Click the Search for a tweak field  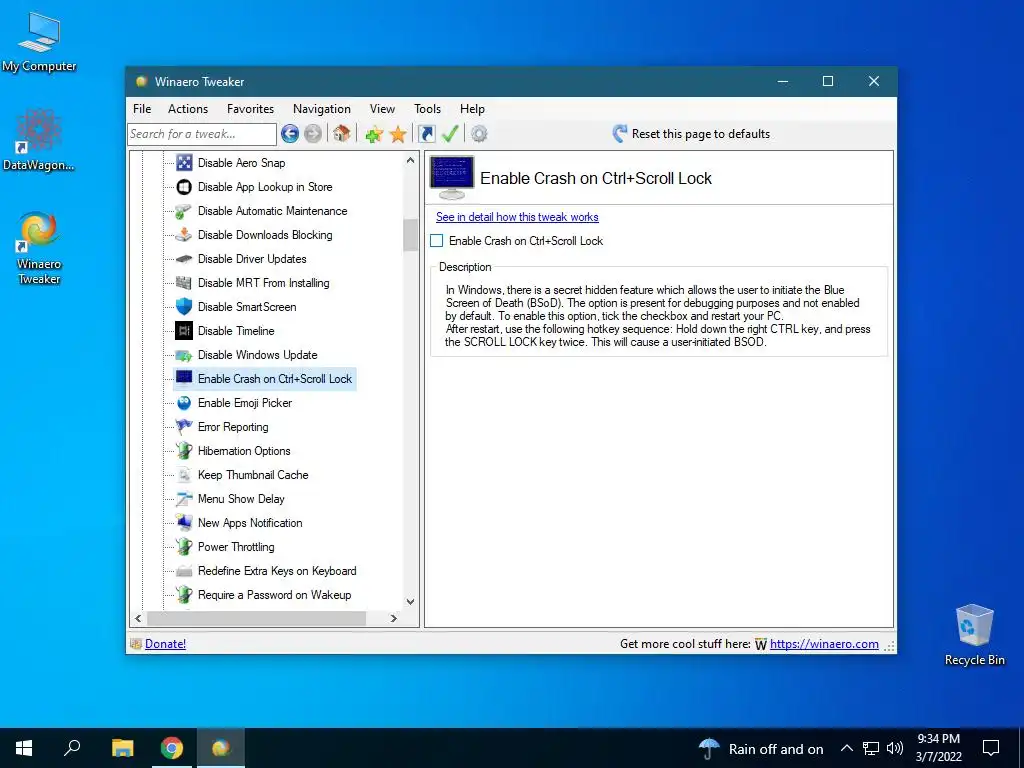[x=202, y=134]
